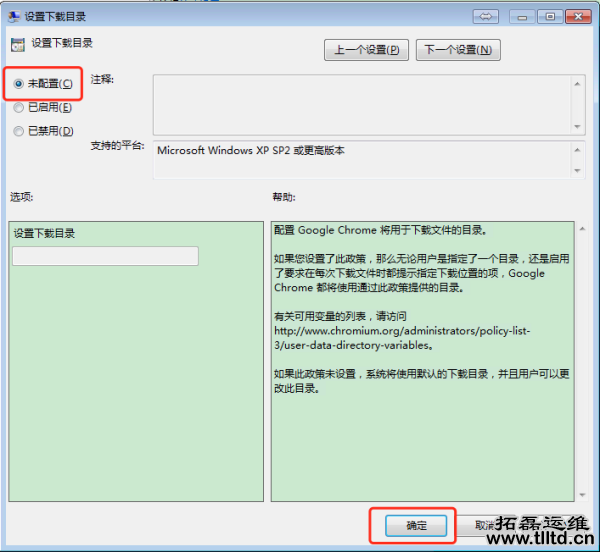Confirm with the 确定 button
Screen dimensions: 600x552
416,526
